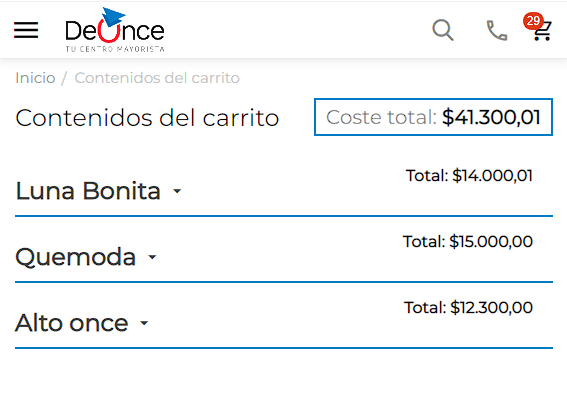Click the Quemoda total of $15.000,00

click(x=468, y=241)
